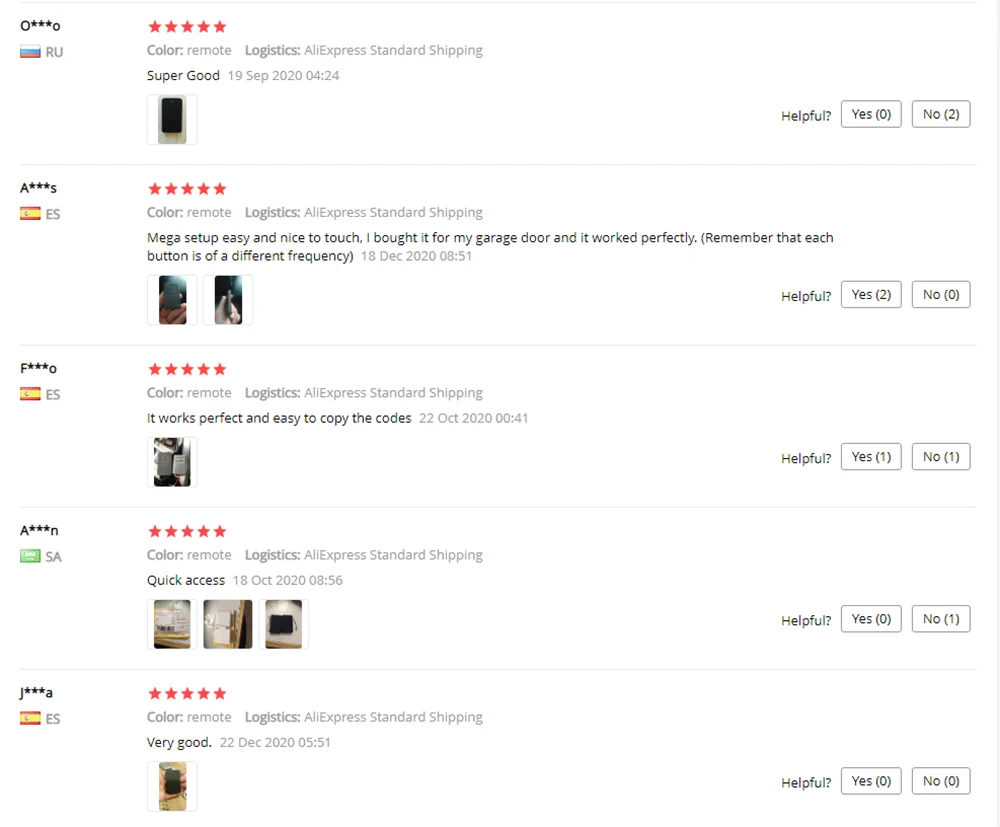1000x827 pixels.
Task: Vote Yes (0) on J***a's Very good review
Action: click(x=871, y=781)
